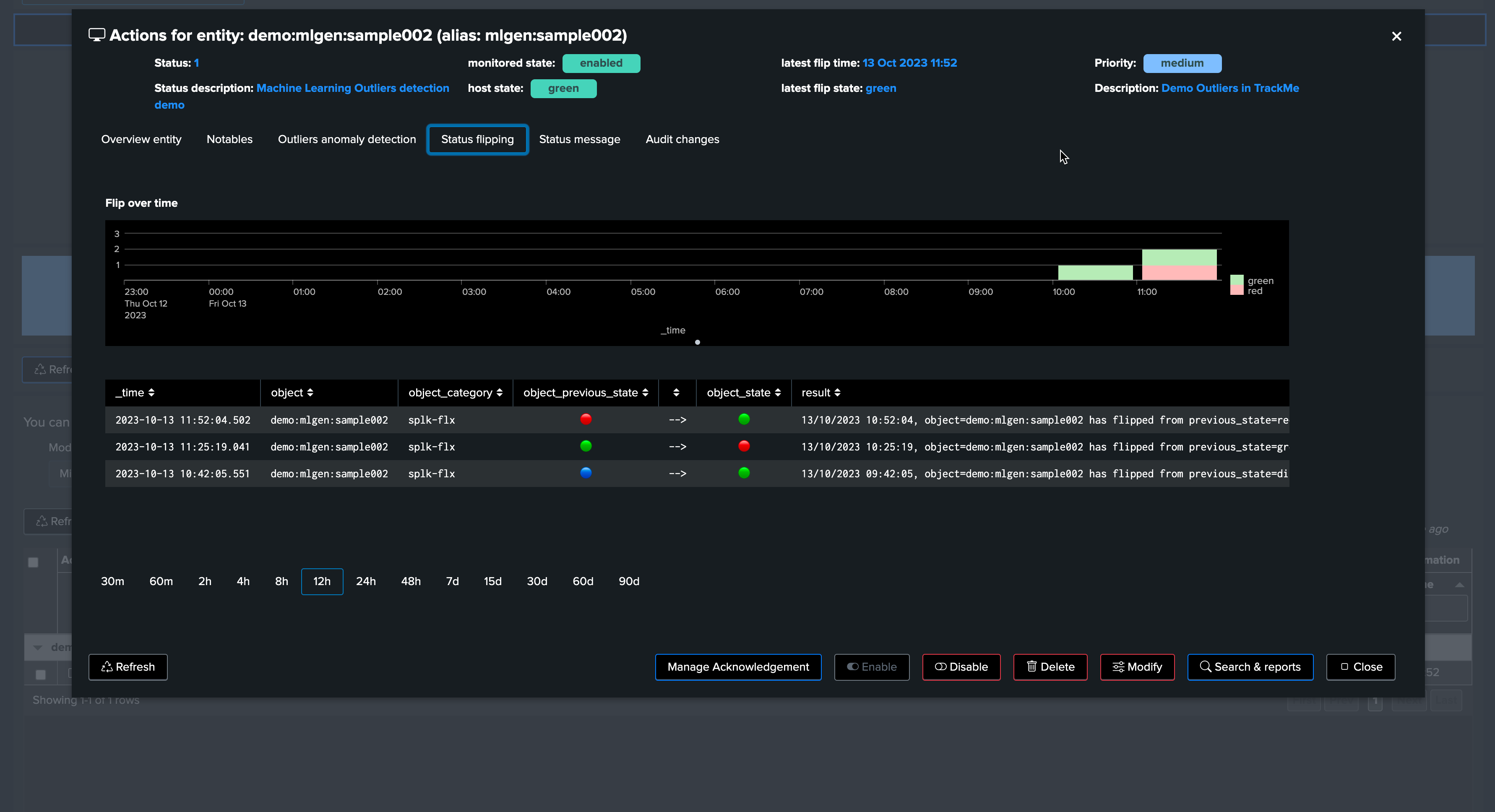Click the Modify sliders button
The image size is (1495, 812).
(x=1137, y=667)
